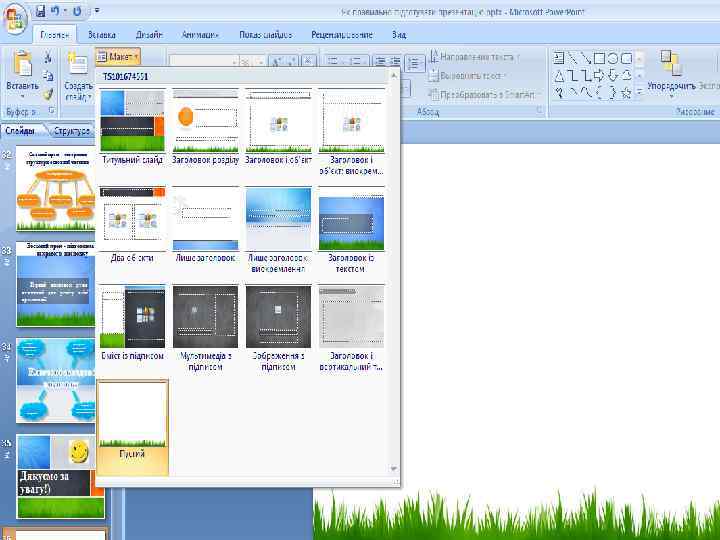Choose the Мультимедіа з підписом layout

pyautogui.click(x=205, y=328)
